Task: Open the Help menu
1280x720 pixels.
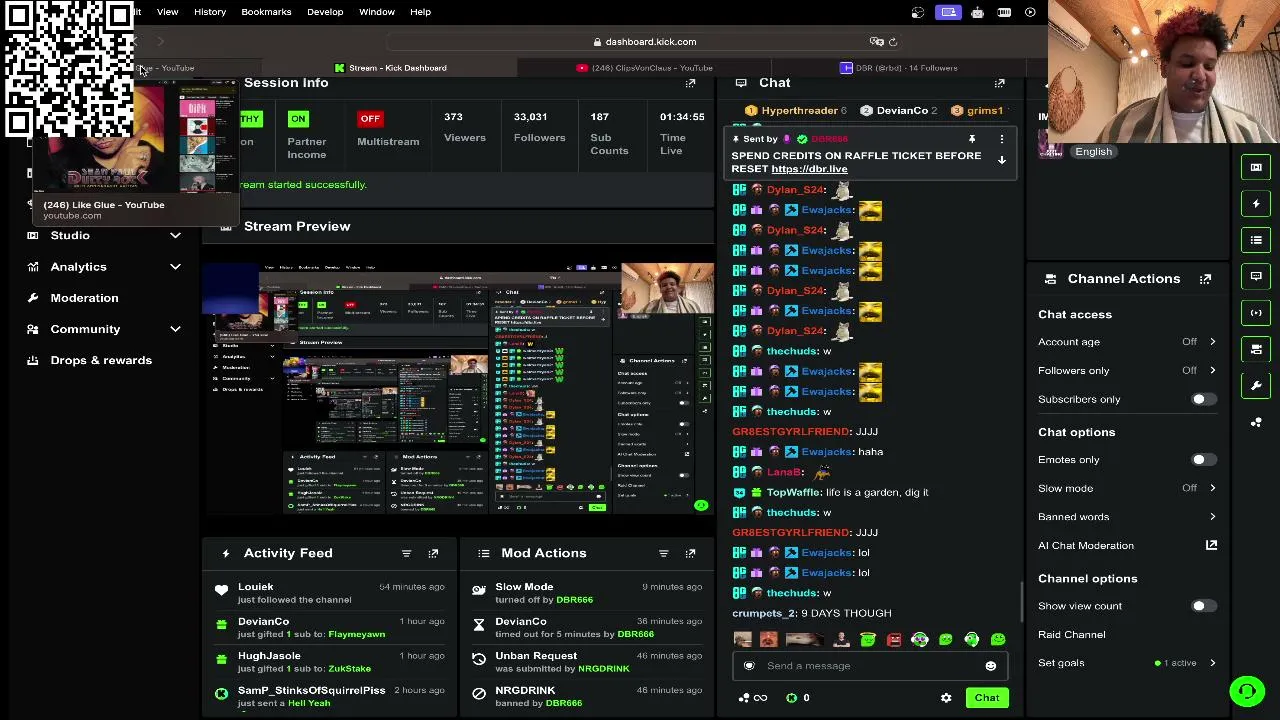Action: pyautogui.click(x=420, y=12)
